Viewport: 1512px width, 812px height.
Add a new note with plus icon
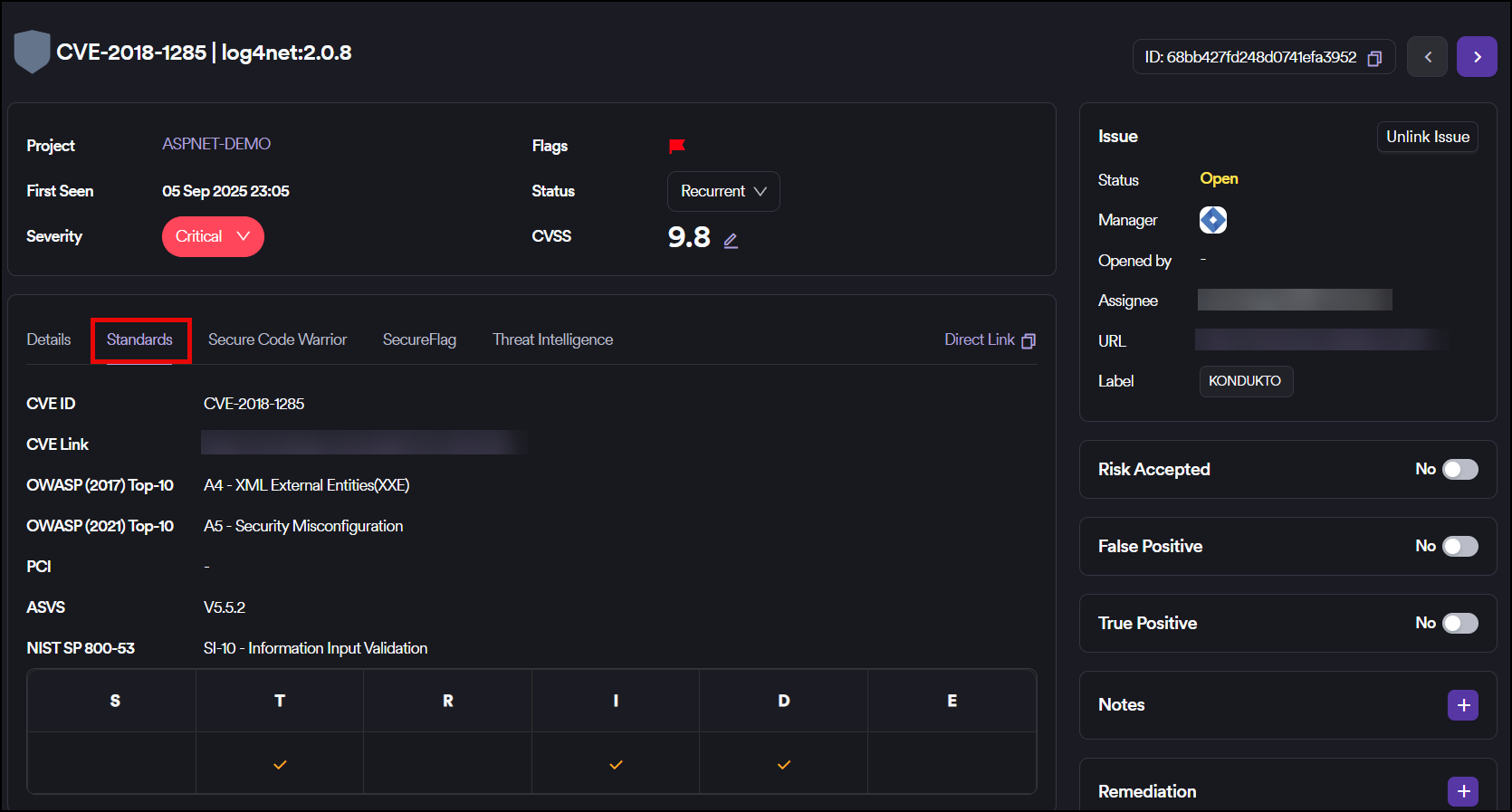pos(1462,705)
